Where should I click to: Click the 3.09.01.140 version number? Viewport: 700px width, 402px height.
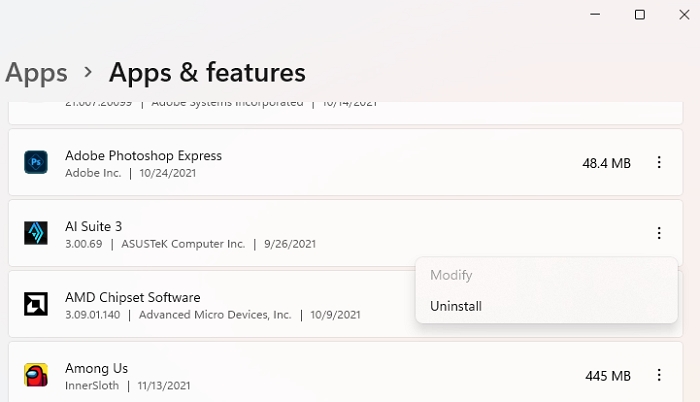tap(92, 314)
